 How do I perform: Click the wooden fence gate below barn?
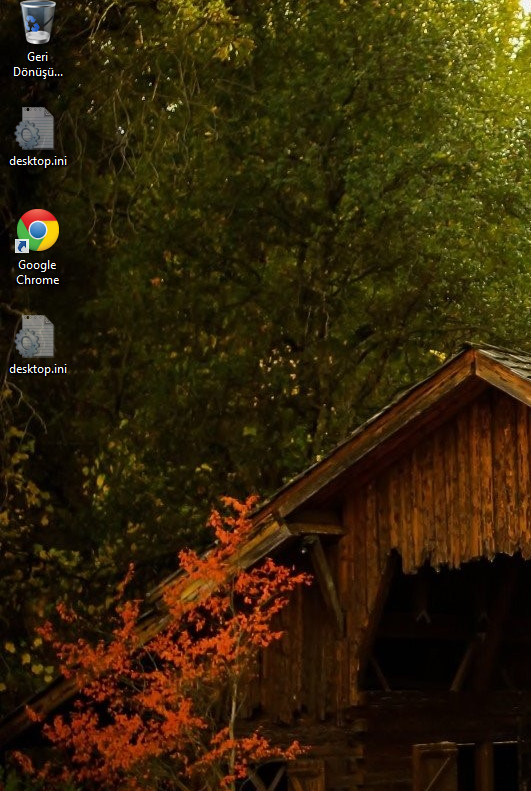point(435,767)
